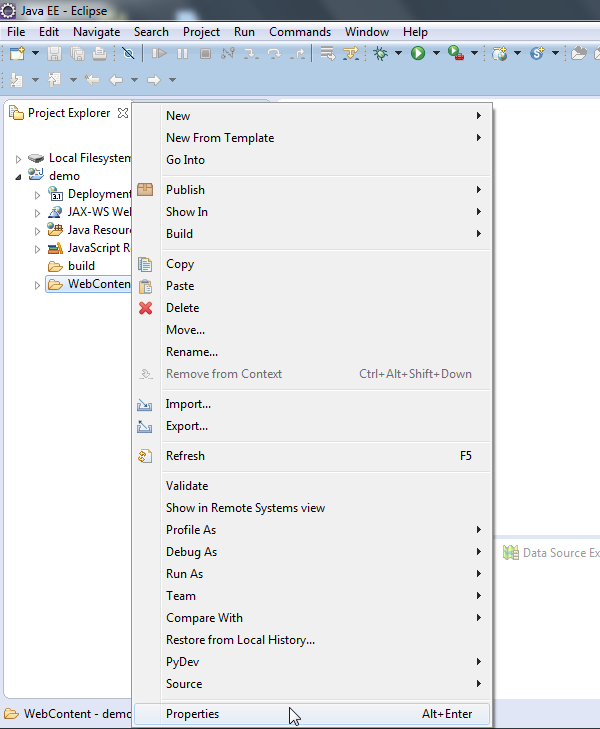This screenshot has width=600, height=729.
Task: Open the Debug dropdown arrow
Action: coord(398,53)
